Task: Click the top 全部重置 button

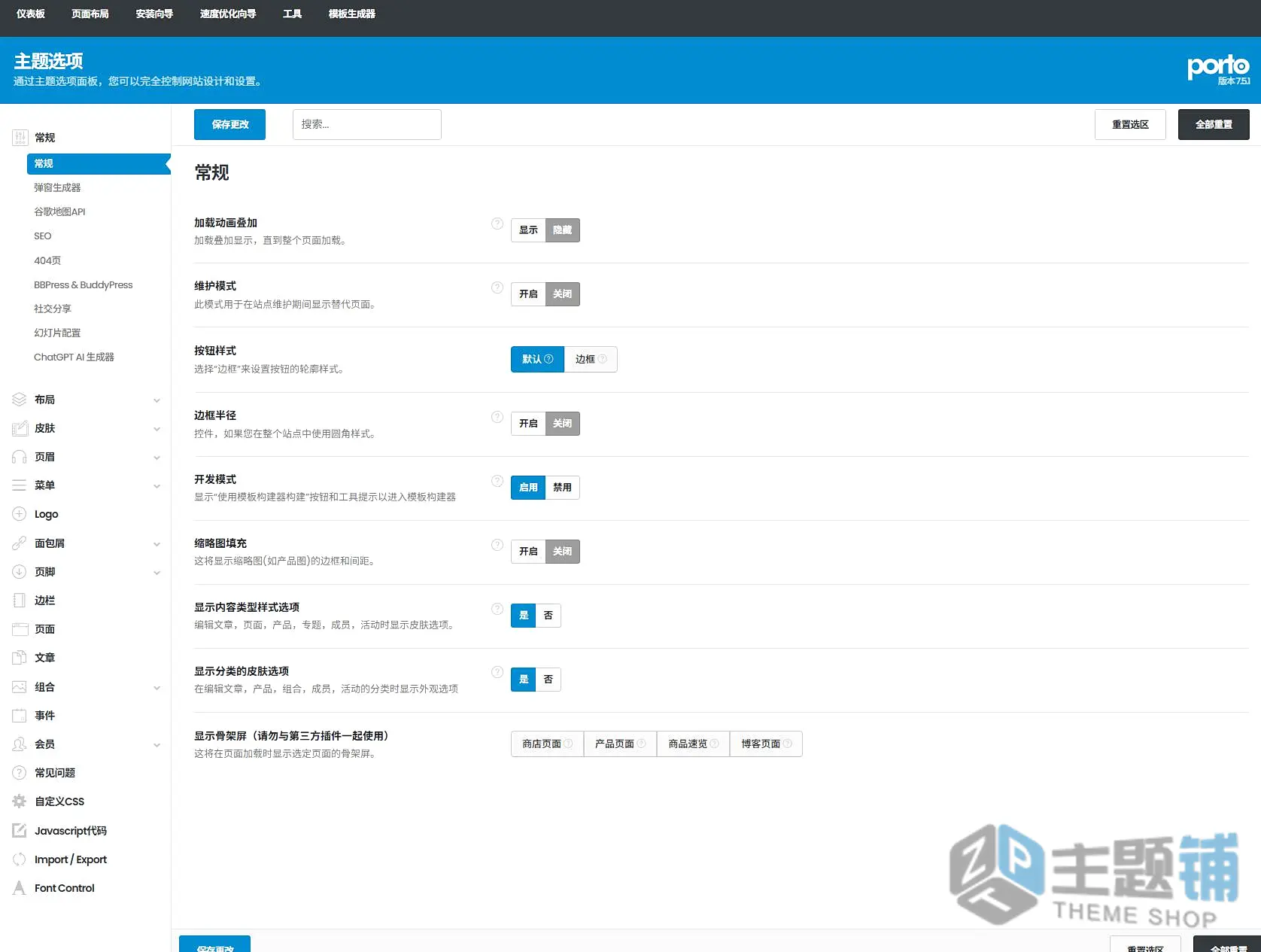Action: click(1214, 125)
